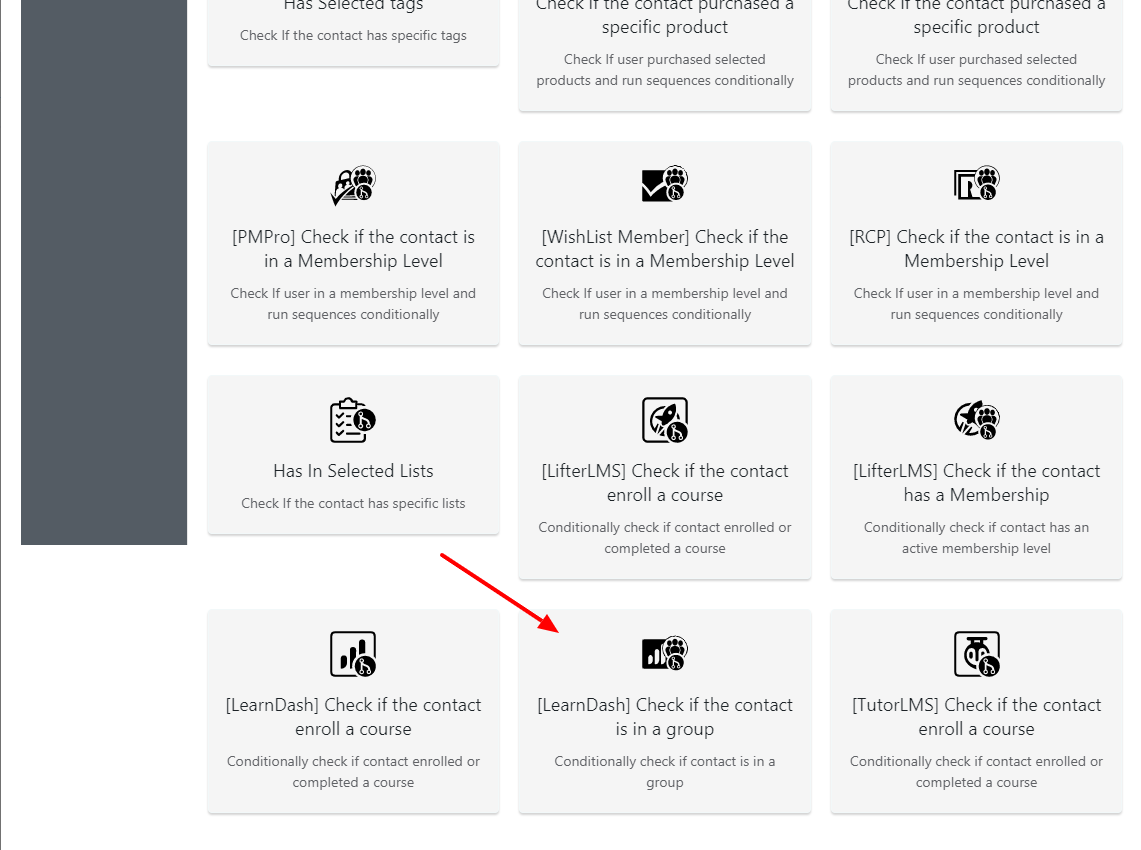Screen dimensions: 1141x850
Task: Click "Check If the contact has specific lists" text
Action: click(x=353, y=504)
